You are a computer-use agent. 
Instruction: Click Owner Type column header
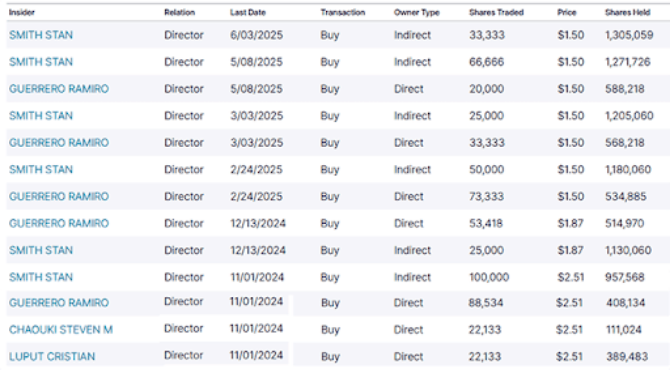coord(417,12)
